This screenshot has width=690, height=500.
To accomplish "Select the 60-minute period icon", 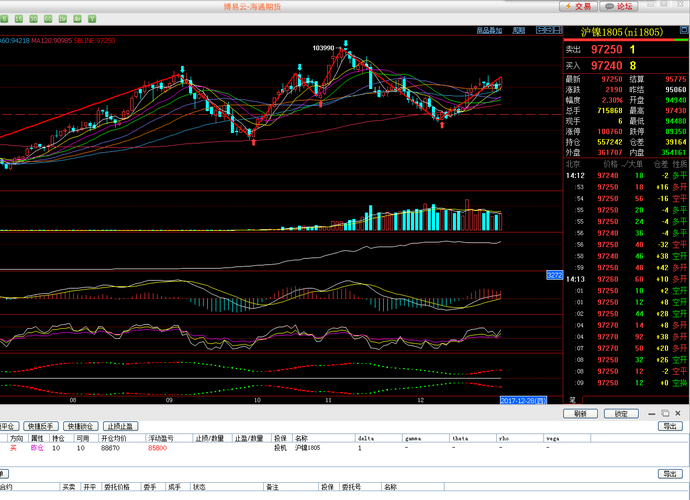I will coord(48,19).
